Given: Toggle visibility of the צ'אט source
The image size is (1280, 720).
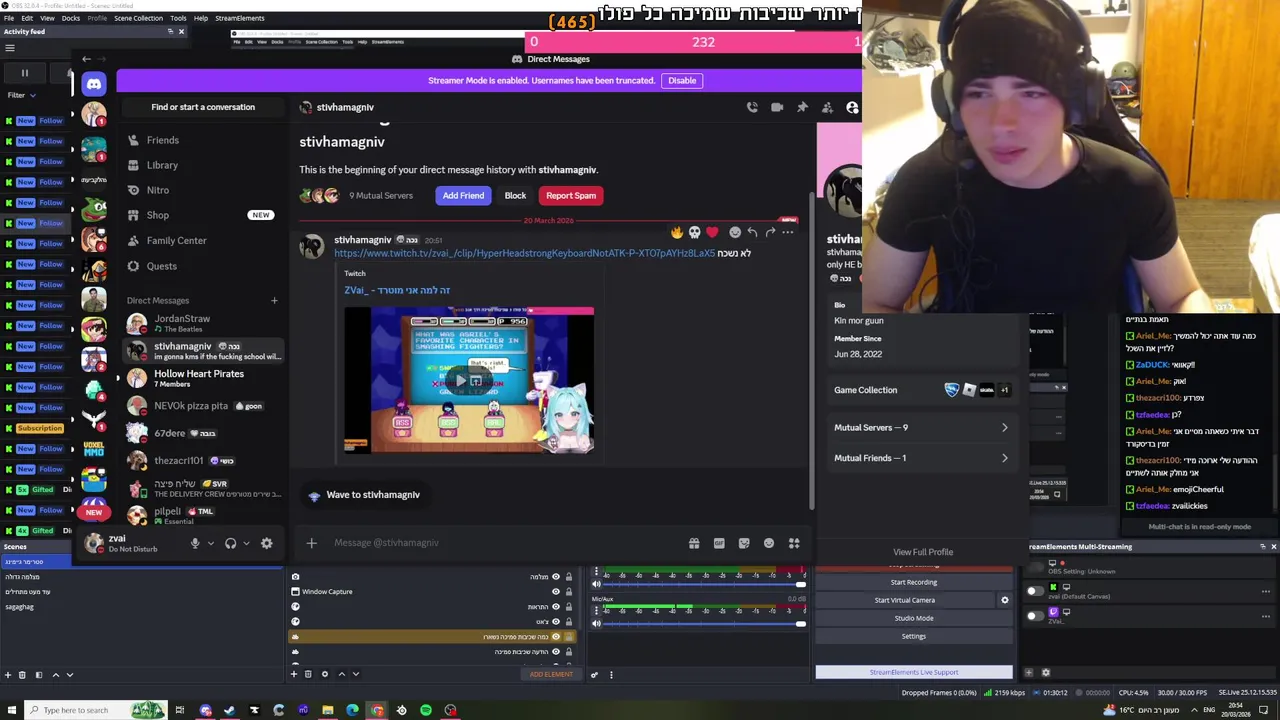Looking at the screenshot, I should pos(556,622).
